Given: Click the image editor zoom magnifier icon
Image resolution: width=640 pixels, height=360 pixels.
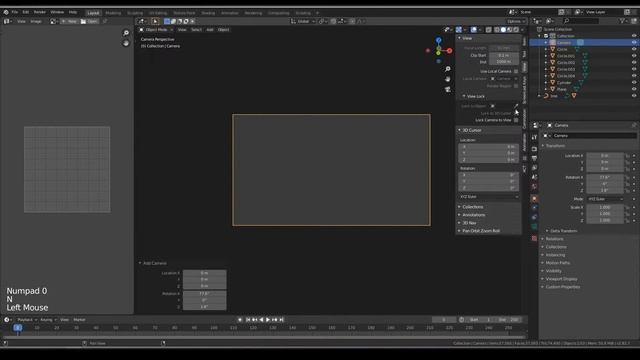Looking at the screenshot, I should (x=126, y=33).
